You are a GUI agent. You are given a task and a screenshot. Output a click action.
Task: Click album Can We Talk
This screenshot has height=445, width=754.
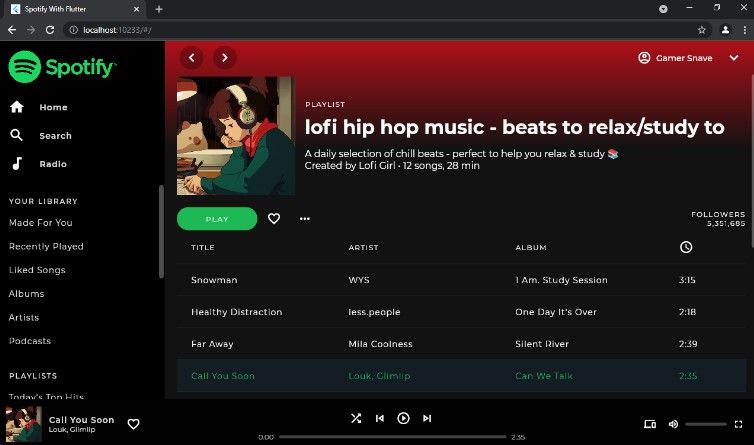544,376
